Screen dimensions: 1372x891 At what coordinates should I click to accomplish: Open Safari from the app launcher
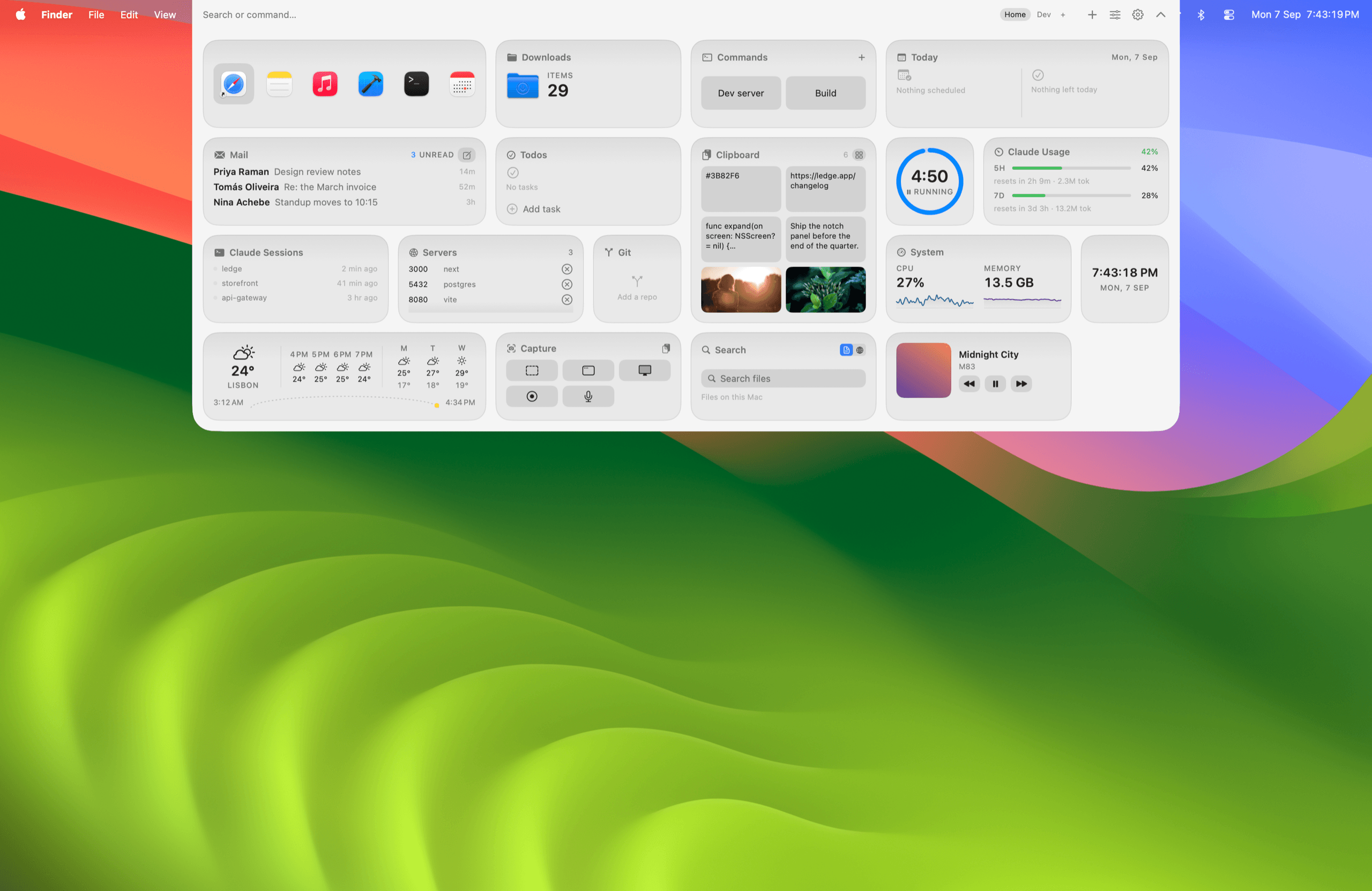[x=234, y=84]
